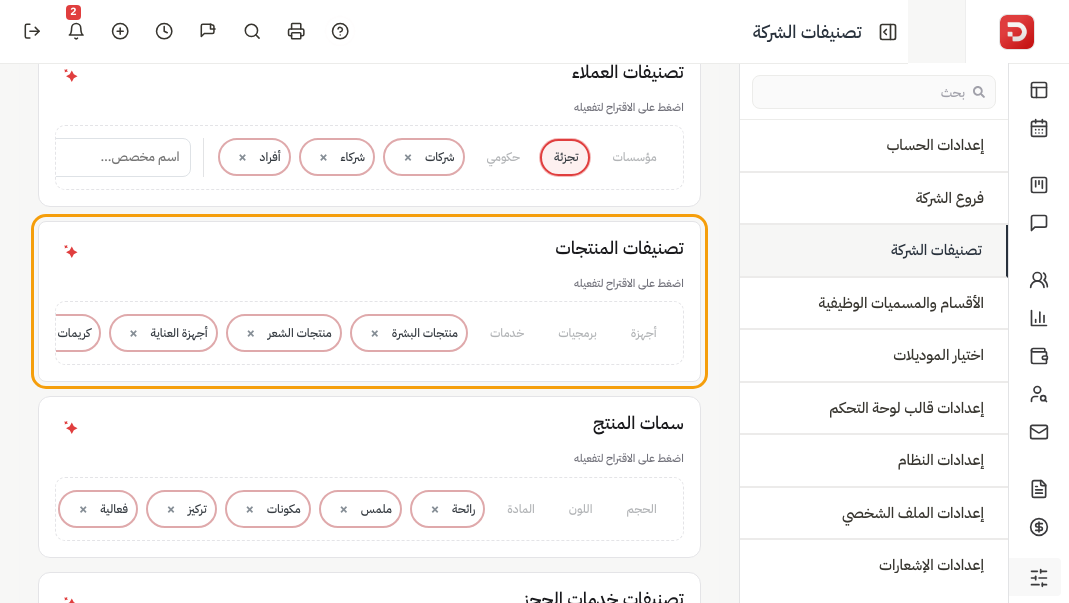The width and height of the screenshot is (1069, 603).
Task: Activate the مؤسسات suggestion
Action: 634,158
